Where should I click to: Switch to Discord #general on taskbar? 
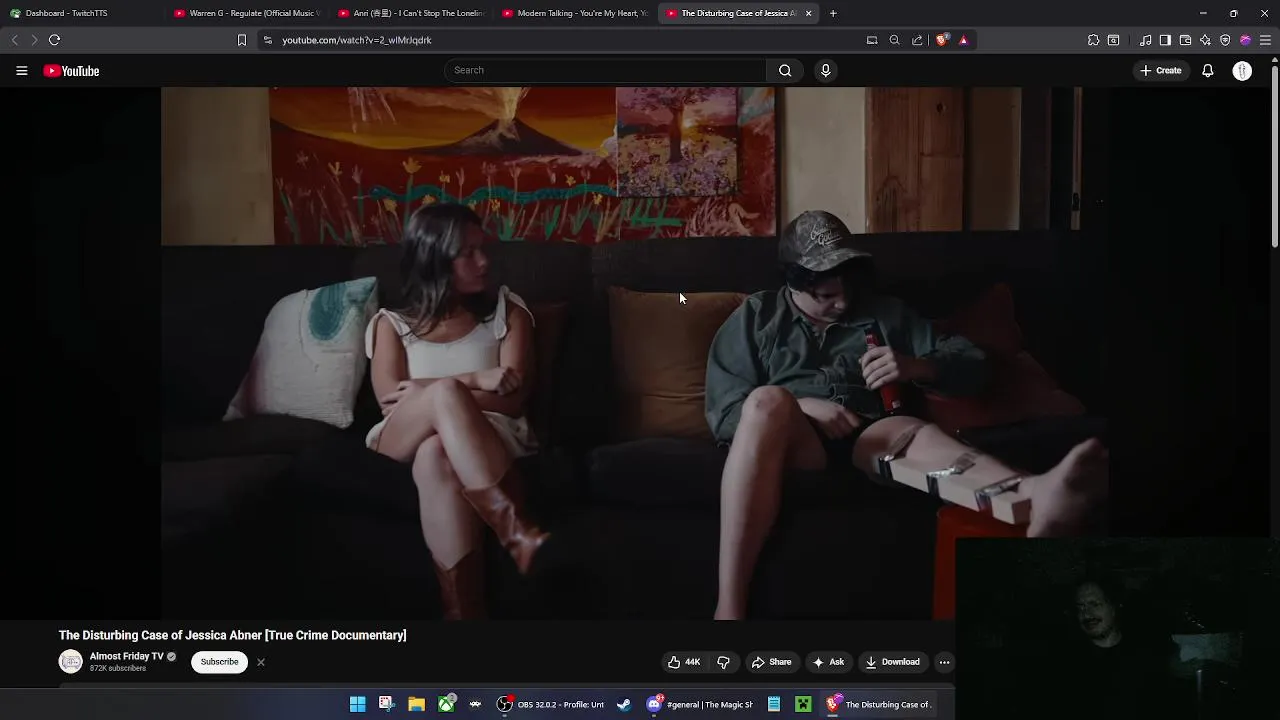point(699,704)
